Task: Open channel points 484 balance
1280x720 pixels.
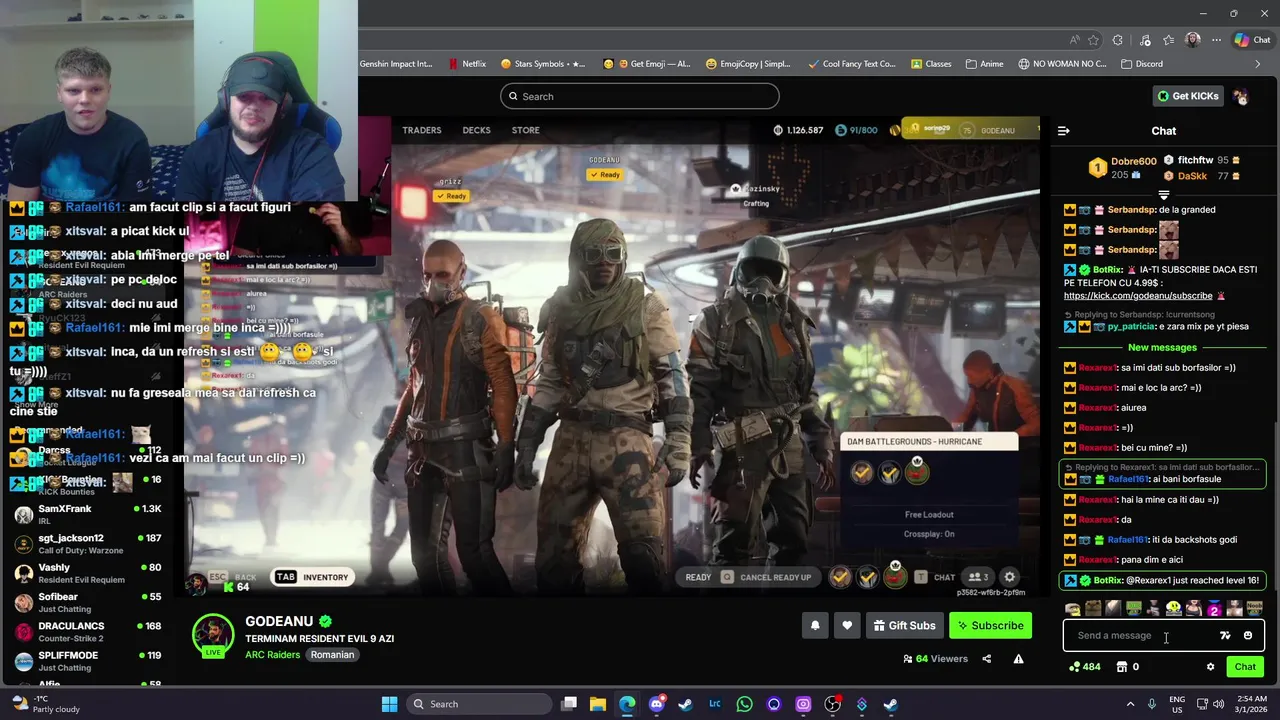Action: [1084, 667]
